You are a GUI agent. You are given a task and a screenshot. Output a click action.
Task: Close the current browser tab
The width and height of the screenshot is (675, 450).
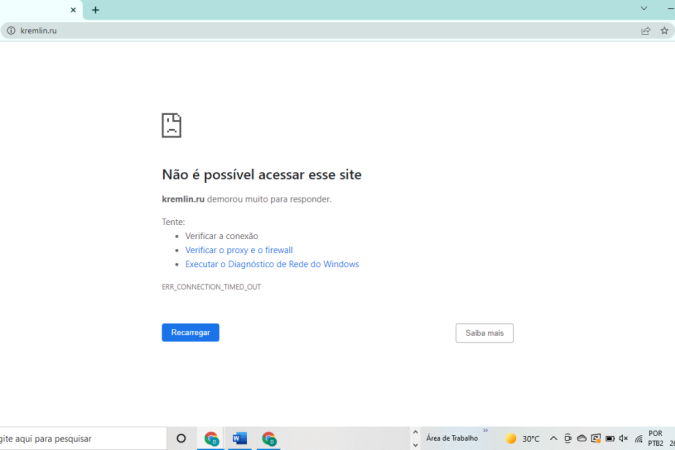click(x=73, y=10)
